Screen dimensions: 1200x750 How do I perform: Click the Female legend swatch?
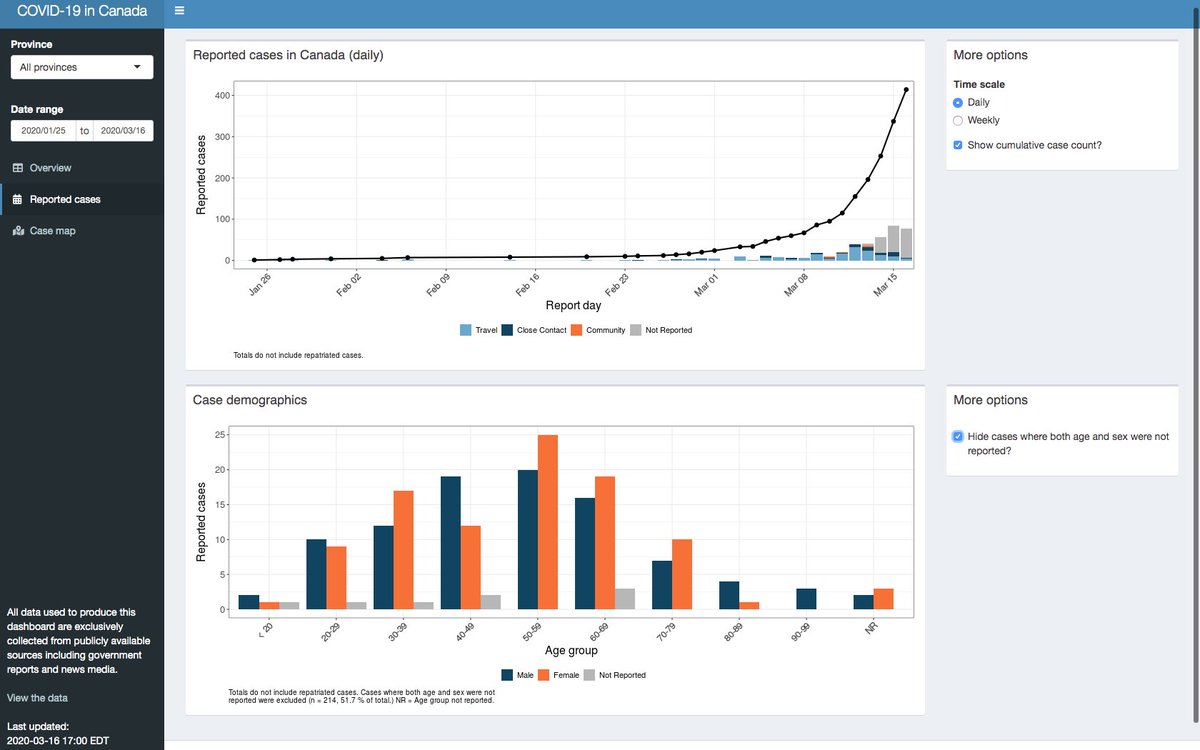pyautogui.click(x=545, y=675)
